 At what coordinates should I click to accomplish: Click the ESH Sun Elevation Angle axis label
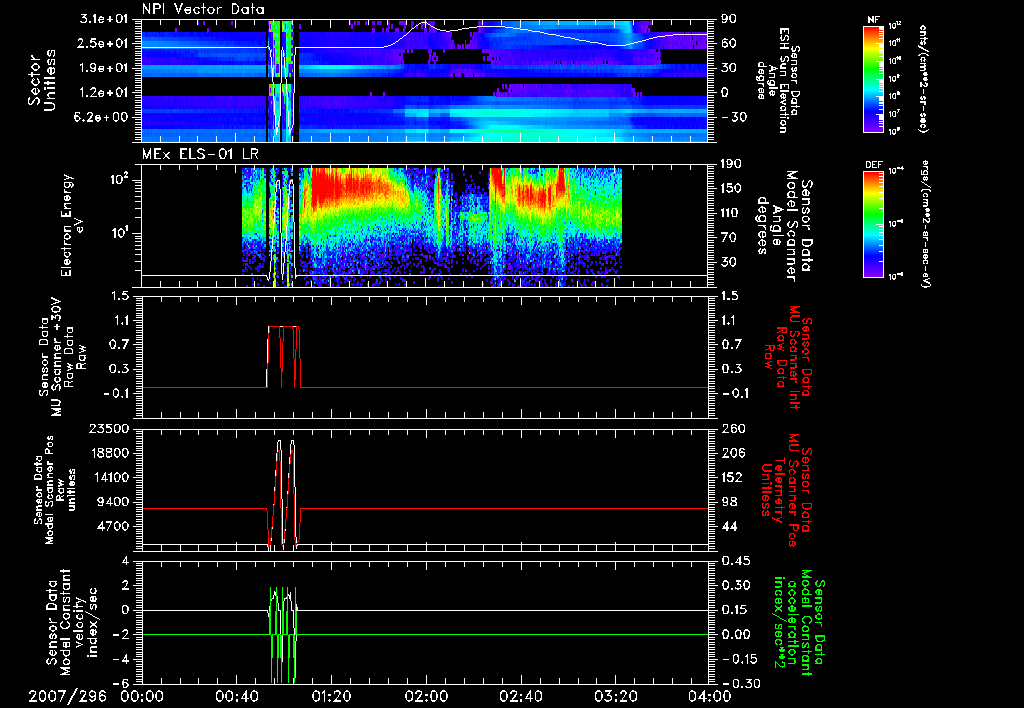click(778, 80)
